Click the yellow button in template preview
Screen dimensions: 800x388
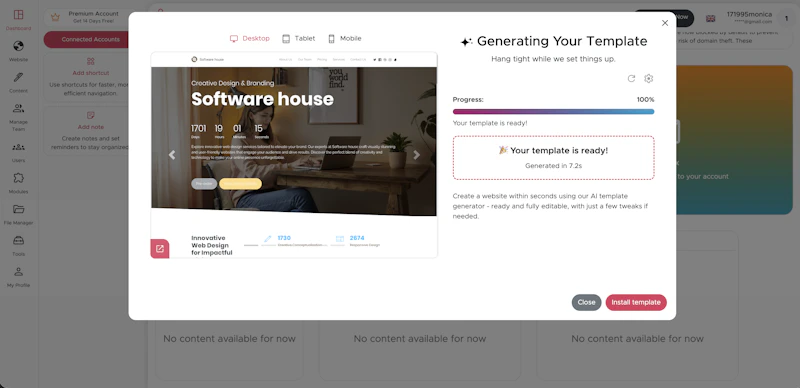pyautogui.click(x=240, y=184)
